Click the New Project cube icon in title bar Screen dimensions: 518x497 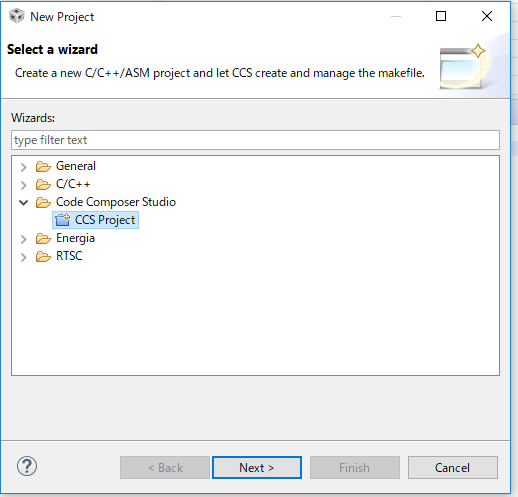(x=17, y=16)
